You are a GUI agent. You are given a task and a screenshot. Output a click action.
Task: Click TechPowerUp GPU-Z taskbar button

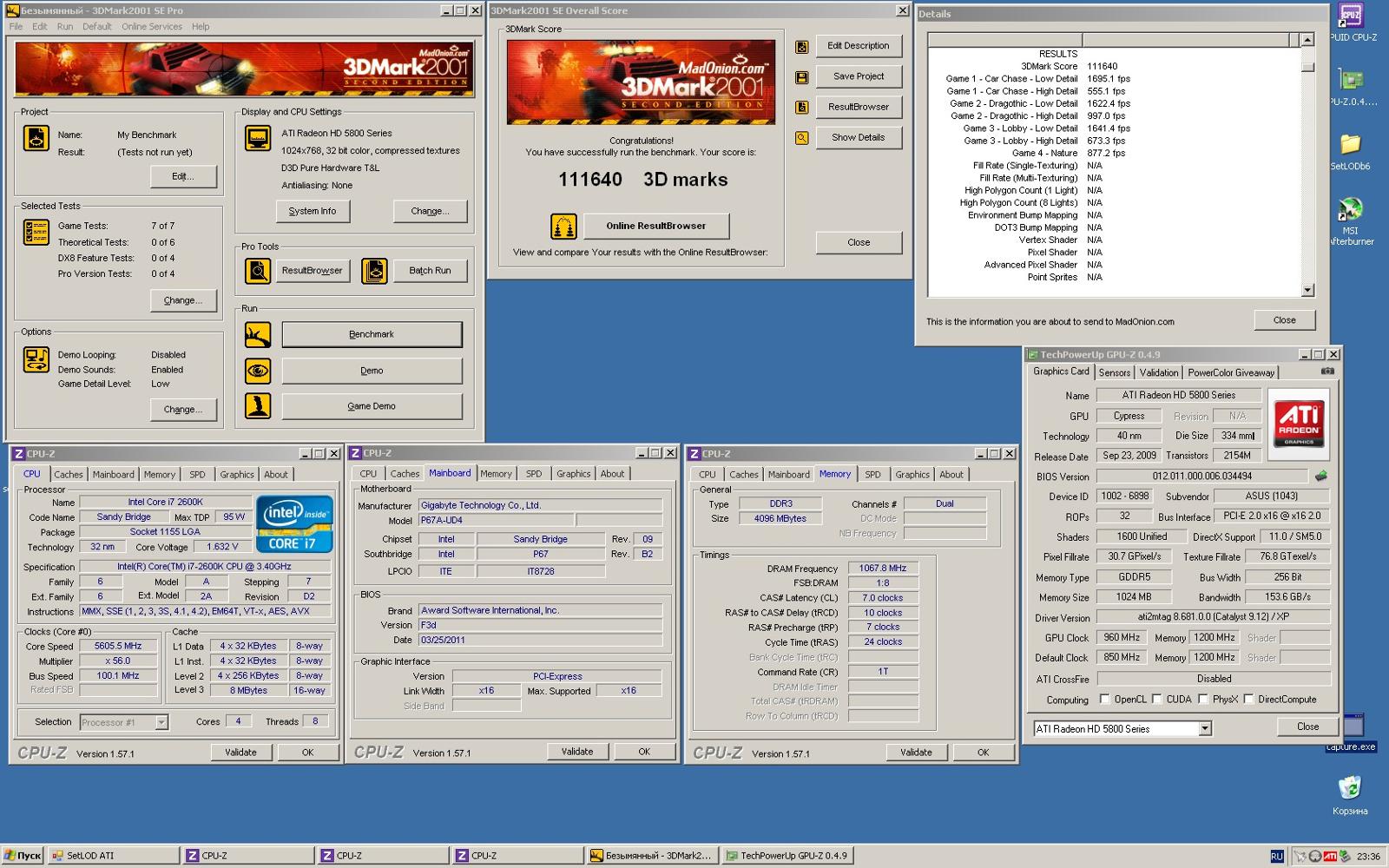click(787, 856)
